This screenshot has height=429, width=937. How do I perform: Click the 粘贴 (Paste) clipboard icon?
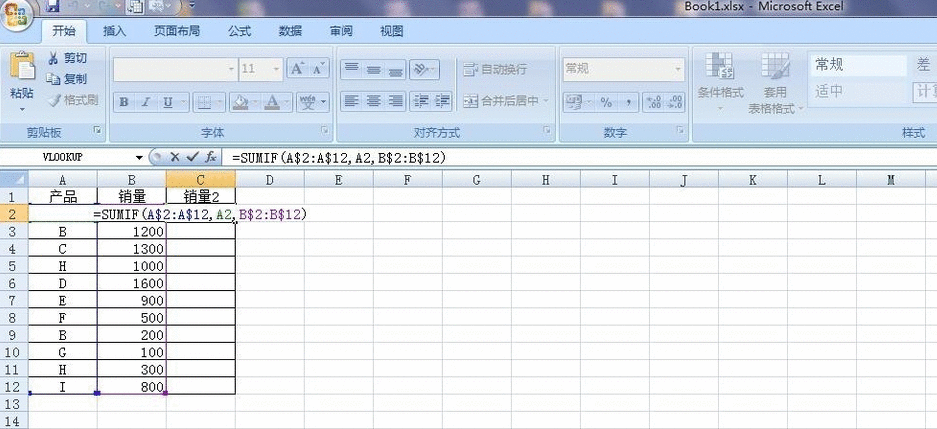tap(22, 75)
